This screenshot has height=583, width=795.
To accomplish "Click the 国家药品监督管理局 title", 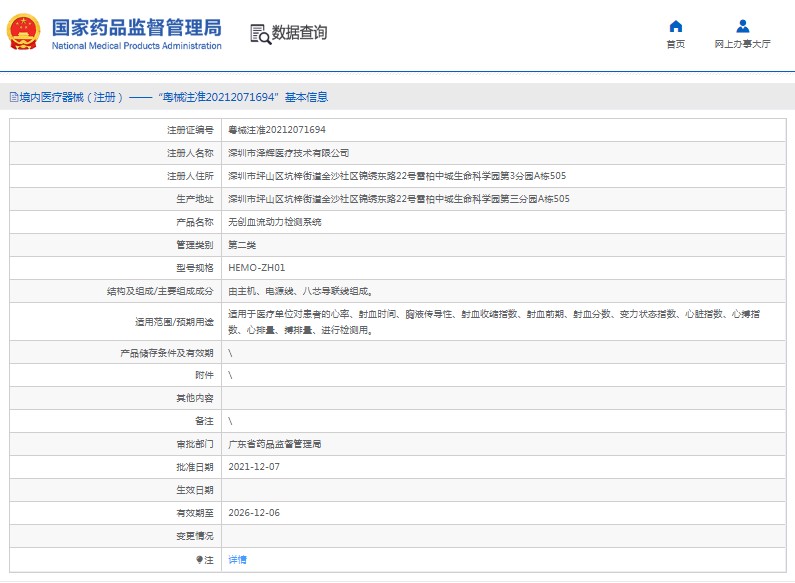I will [137, 28].
